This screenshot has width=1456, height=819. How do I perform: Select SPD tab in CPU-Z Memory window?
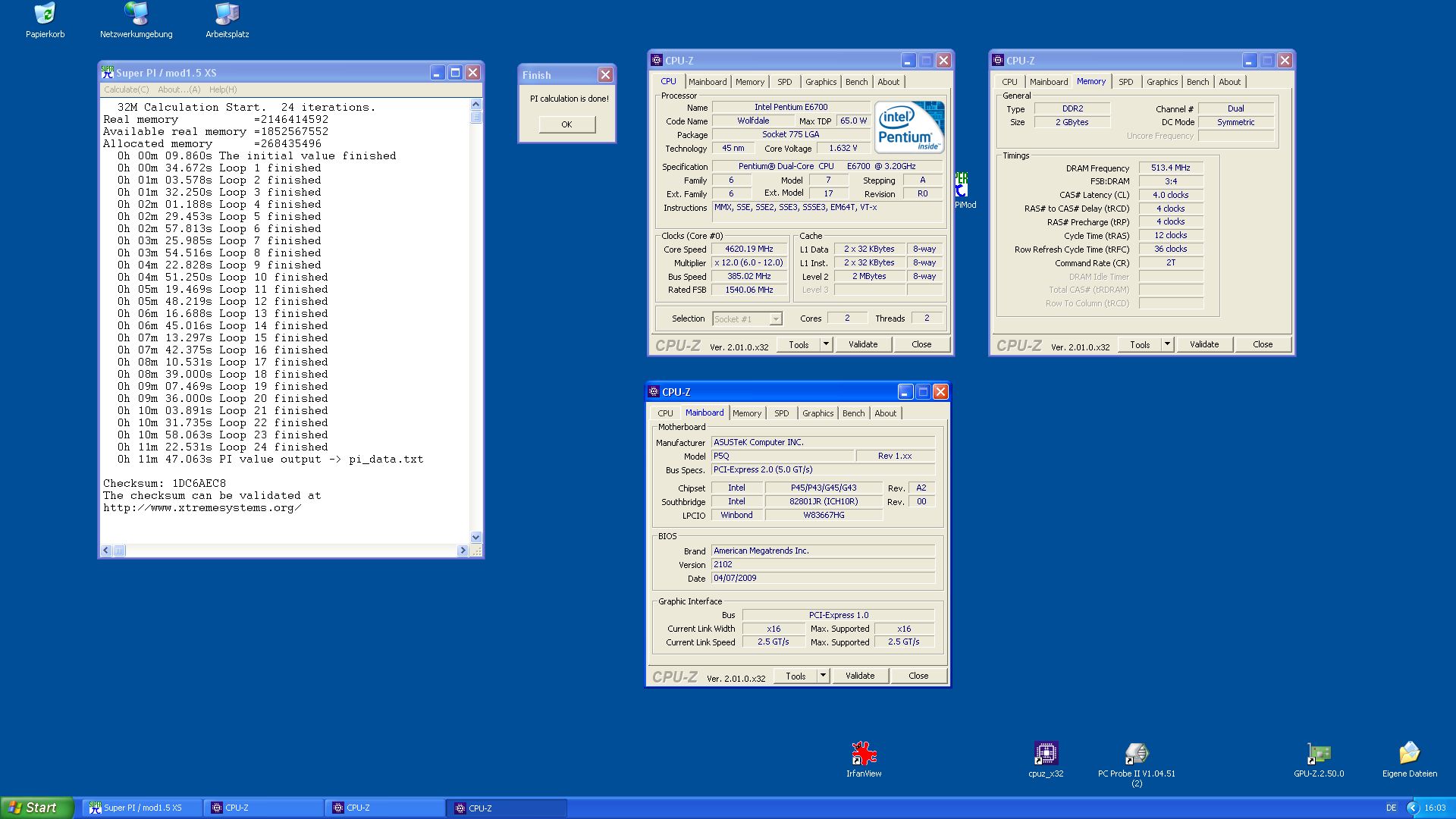(1125, 82)
